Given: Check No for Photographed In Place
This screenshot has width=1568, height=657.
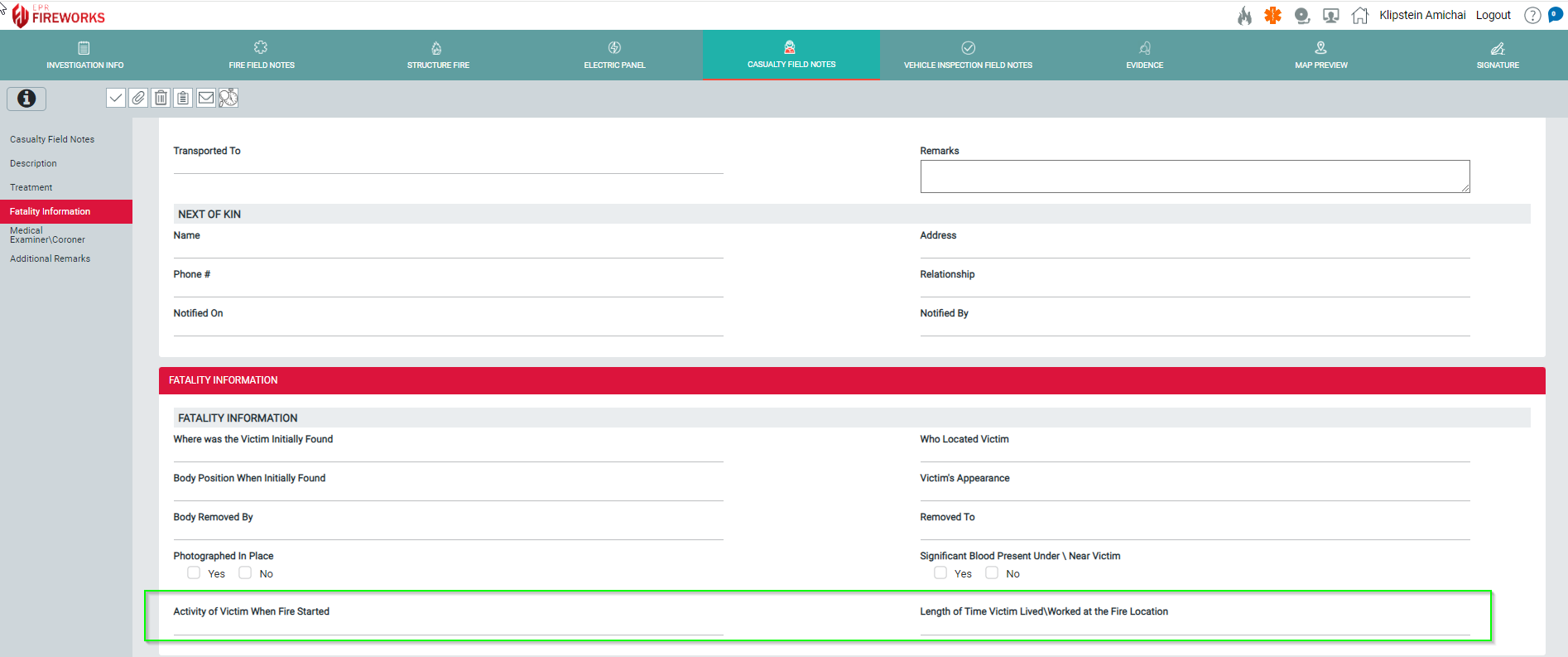Looking at the screenshot, I should tap(245, 572).
